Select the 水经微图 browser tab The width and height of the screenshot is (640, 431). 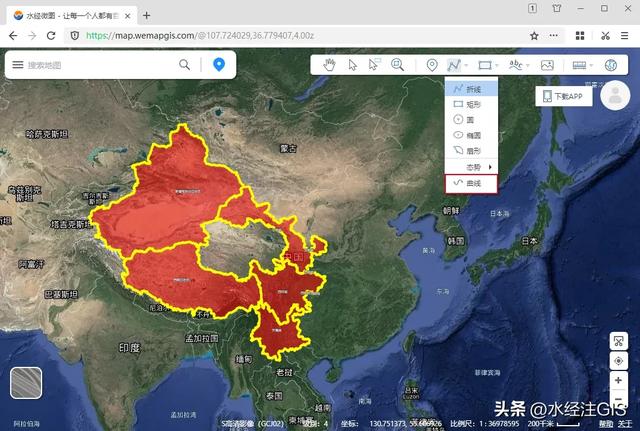tap(72, 16)
